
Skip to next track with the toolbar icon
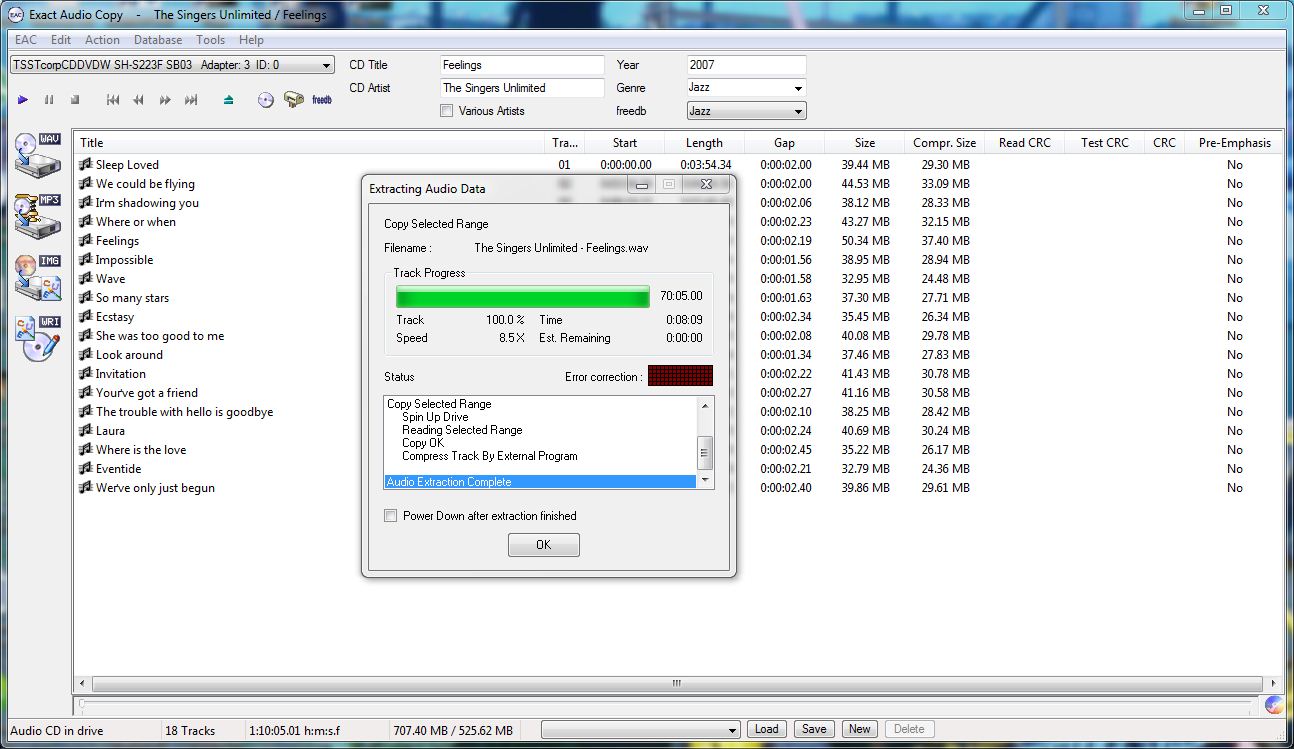tap(191, 100)
